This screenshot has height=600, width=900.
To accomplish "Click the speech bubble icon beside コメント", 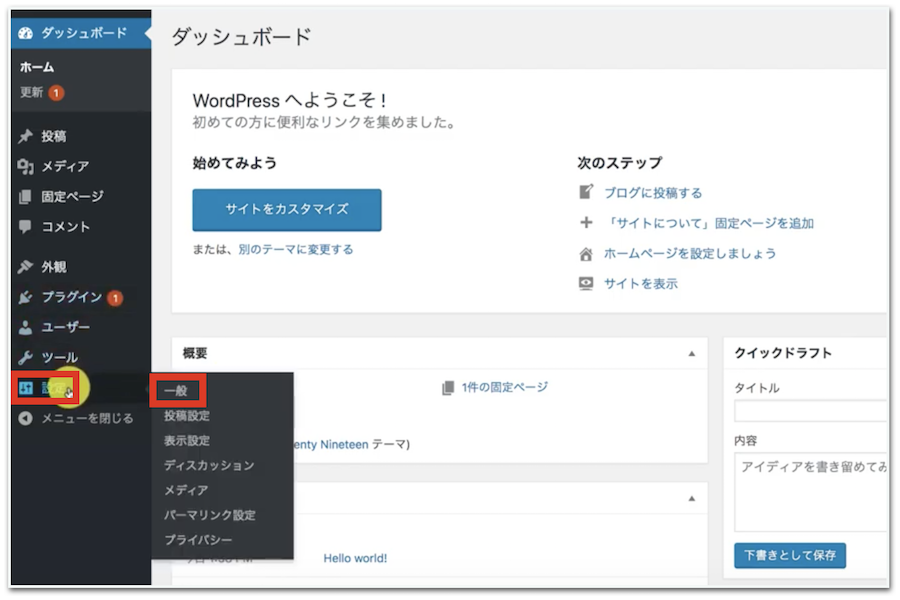I will [26, 227].
